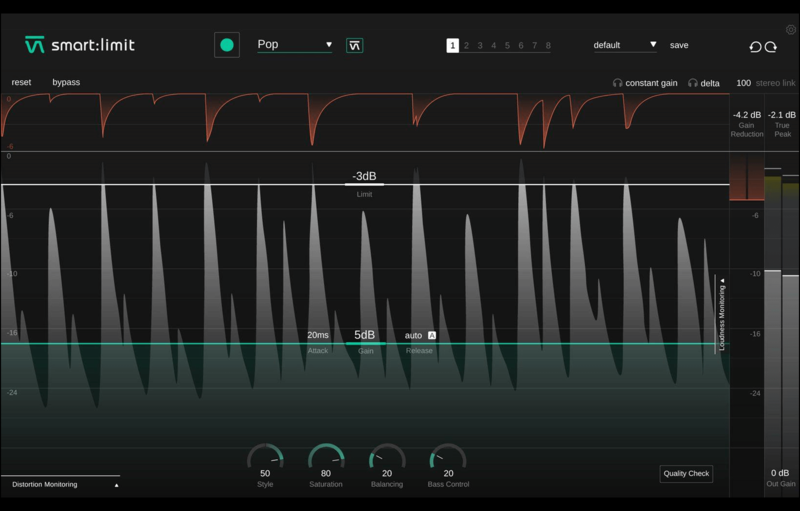Click the Balancing knob
Viewport: 800px width, 511px height.
click(387, 457)
